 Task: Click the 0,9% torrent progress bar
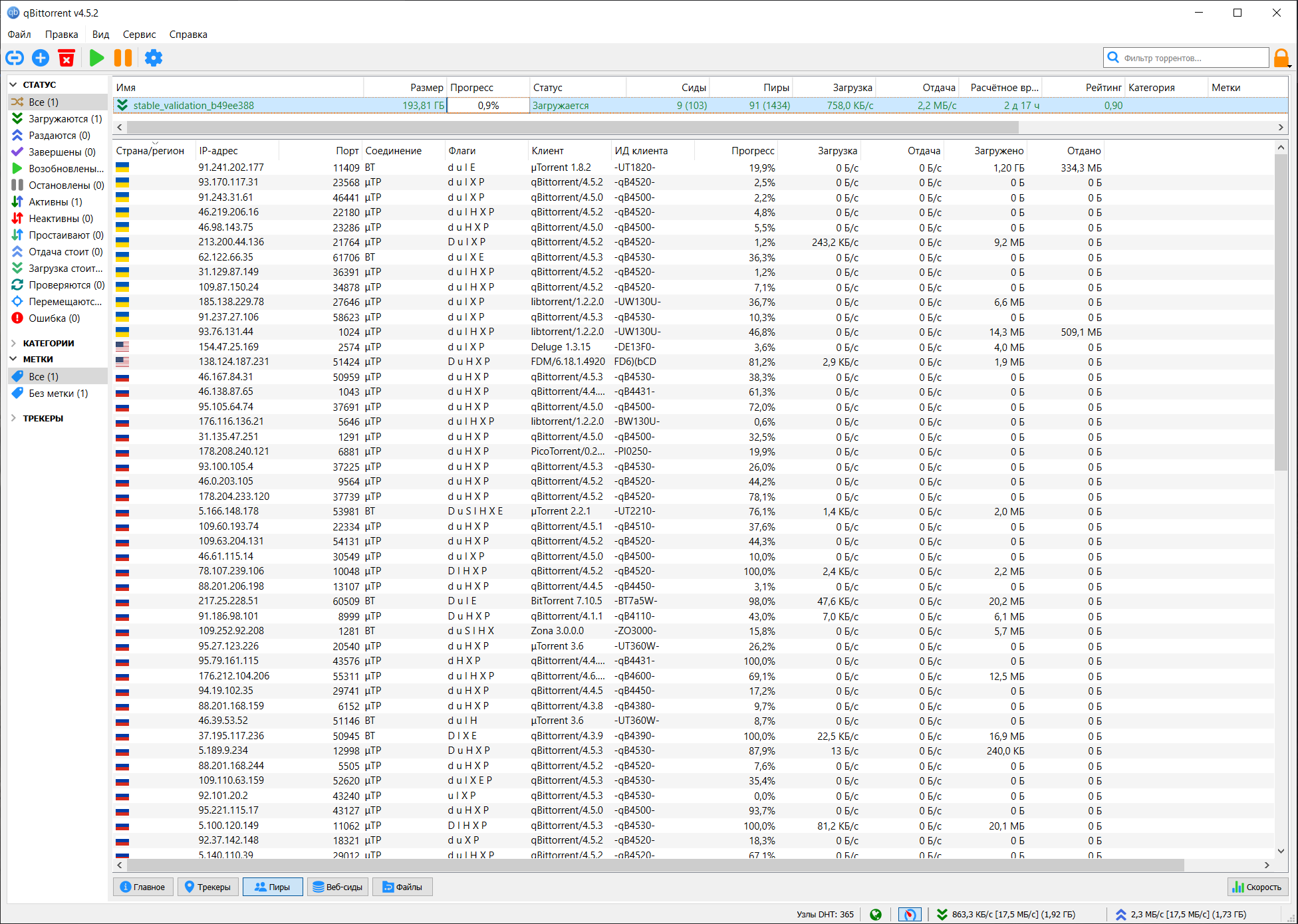pyautogui.click(x=488, y=105)
